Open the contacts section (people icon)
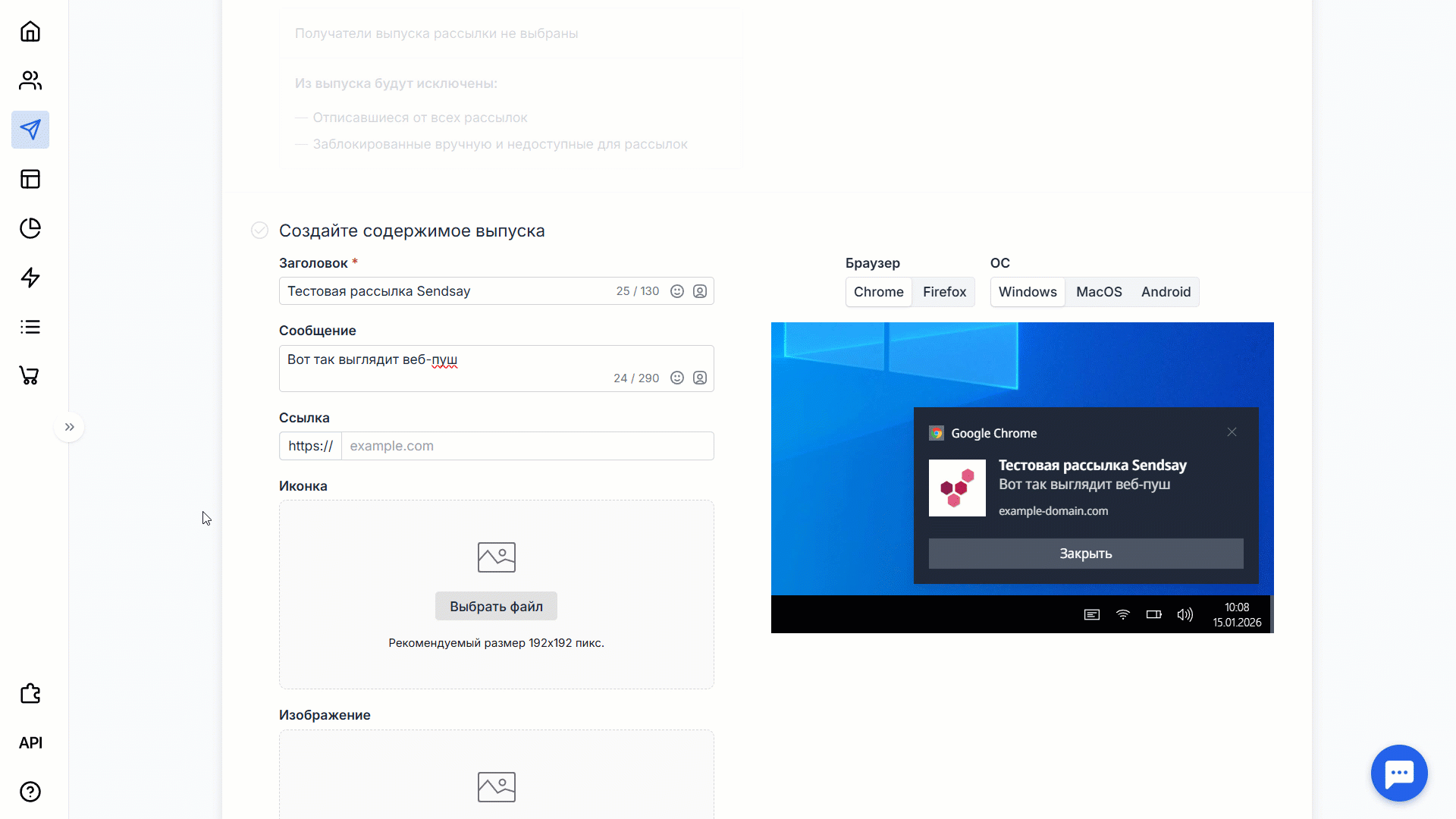1456x819 pixels. click(x=30, y=80)
